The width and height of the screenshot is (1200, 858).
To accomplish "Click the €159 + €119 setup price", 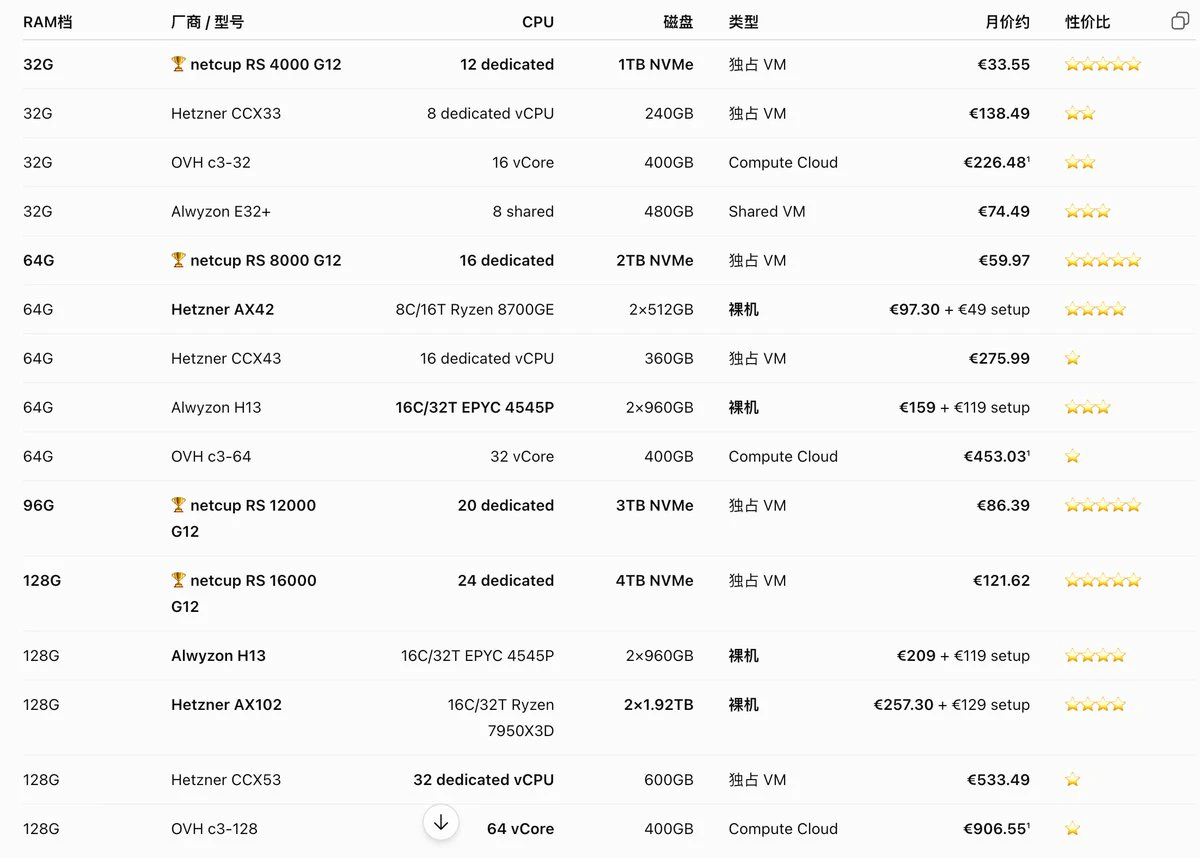I will (x=965, y=407).
